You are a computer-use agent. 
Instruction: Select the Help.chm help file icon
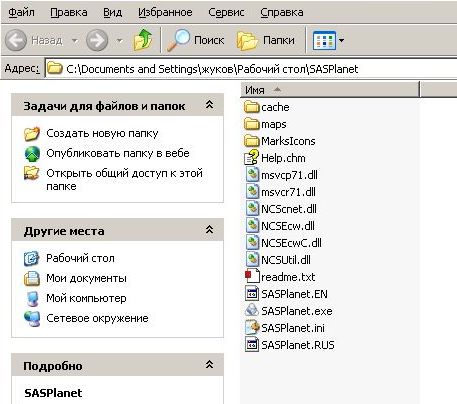pos(252,158)
